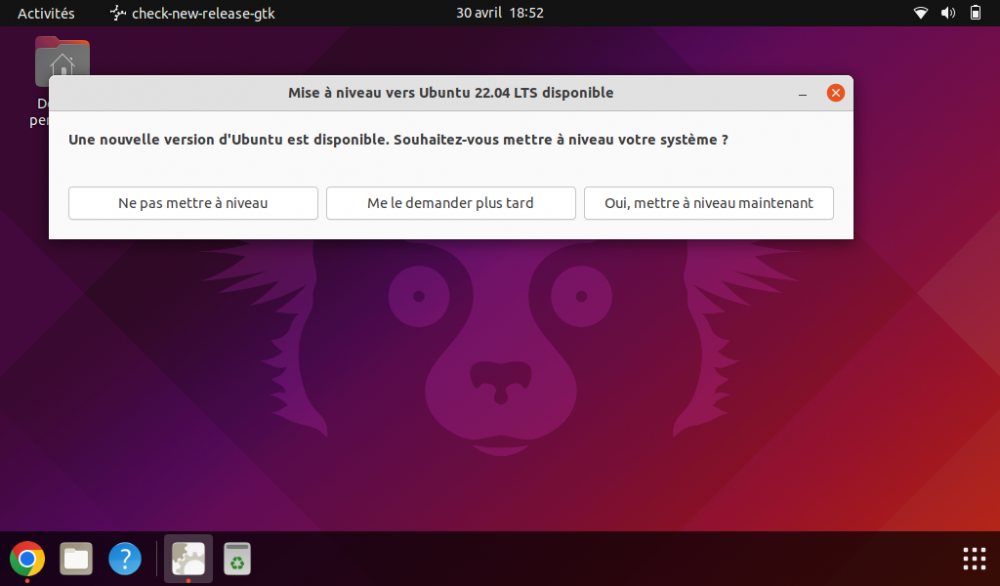The width and height of the screenshot is (1000, 586).
Task: Open the Trash icon in dock
Action: point(237,559)
